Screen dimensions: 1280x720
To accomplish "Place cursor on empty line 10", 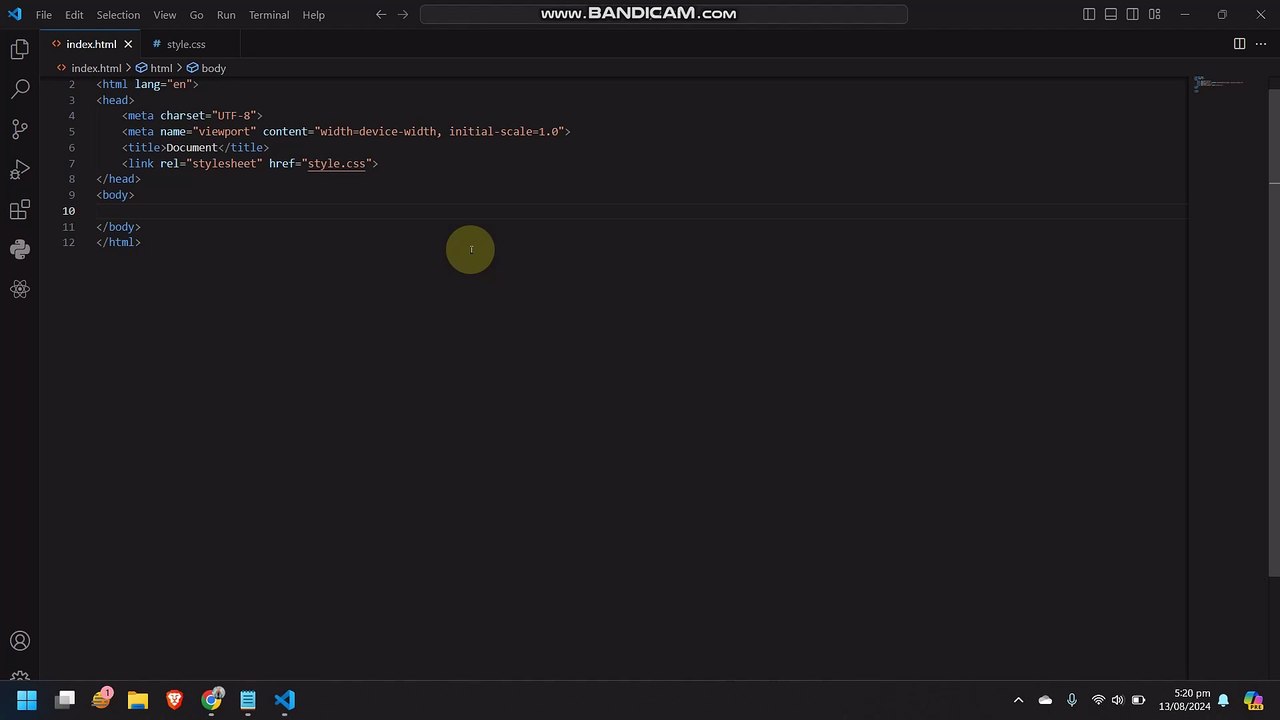I will click(x=640, y=211).
